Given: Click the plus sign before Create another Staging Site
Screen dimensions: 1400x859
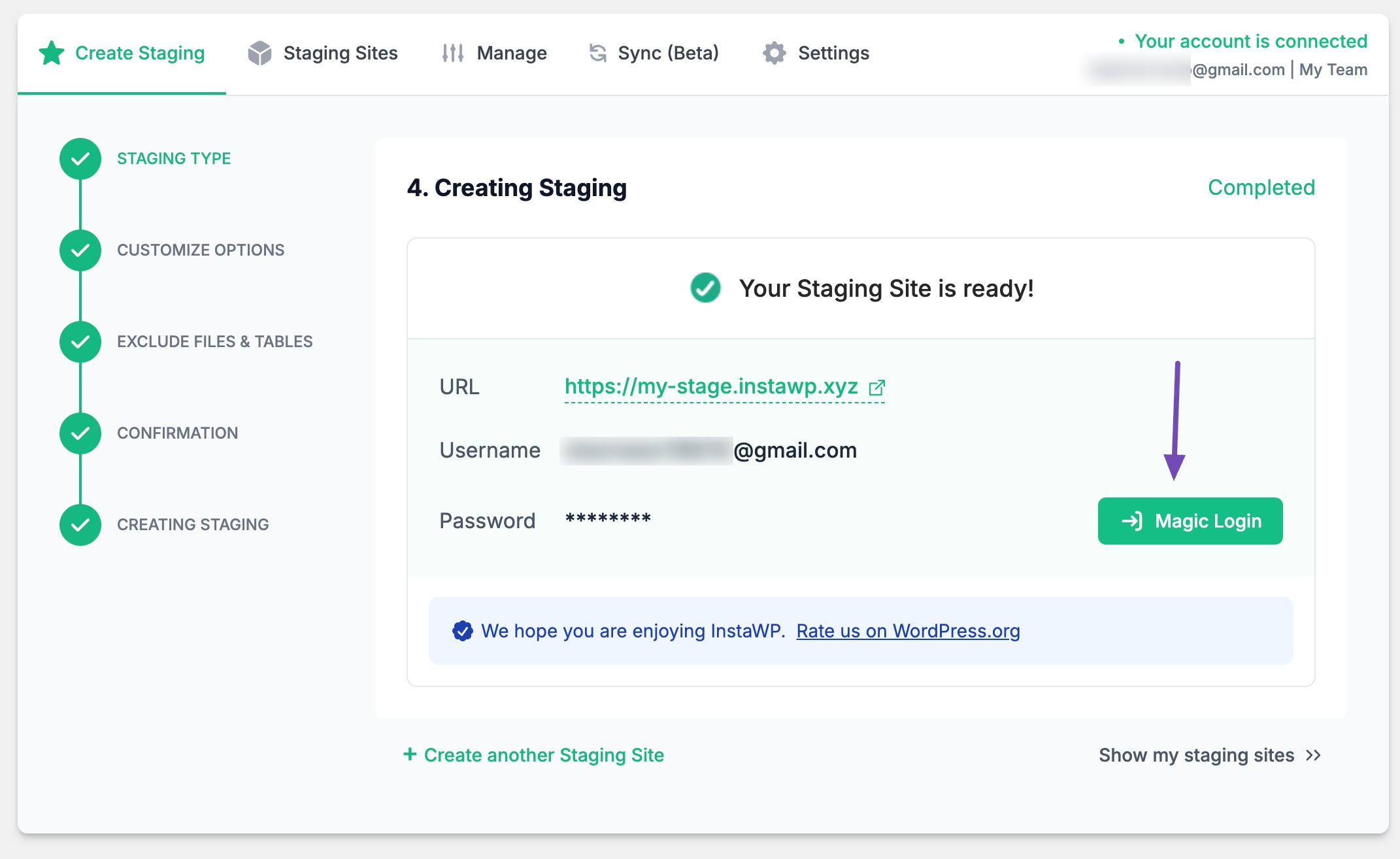Looking at the screenshot, I should click(x=410, y=754).
